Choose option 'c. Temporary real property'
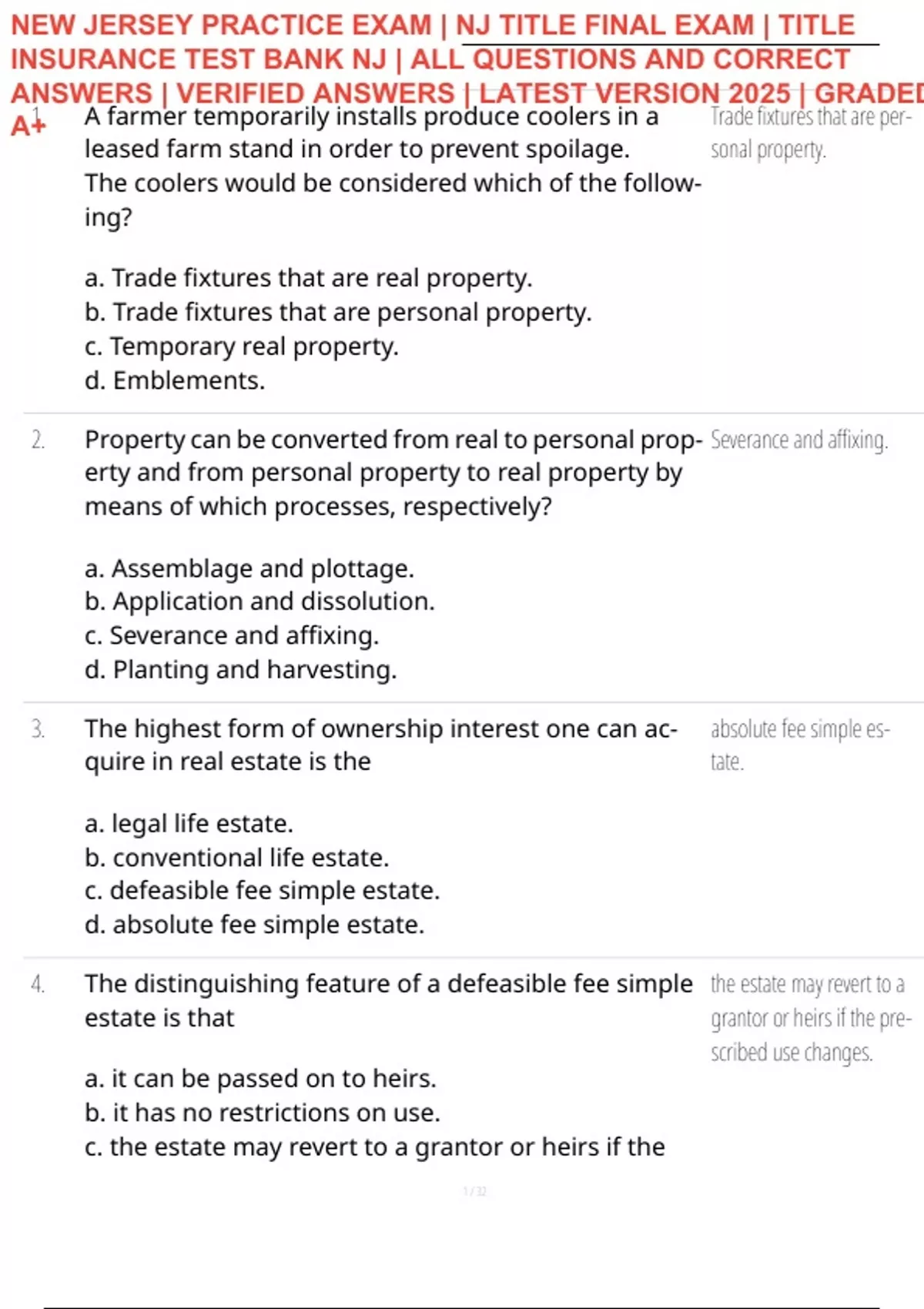The image size is (924, 1309). 241,346
